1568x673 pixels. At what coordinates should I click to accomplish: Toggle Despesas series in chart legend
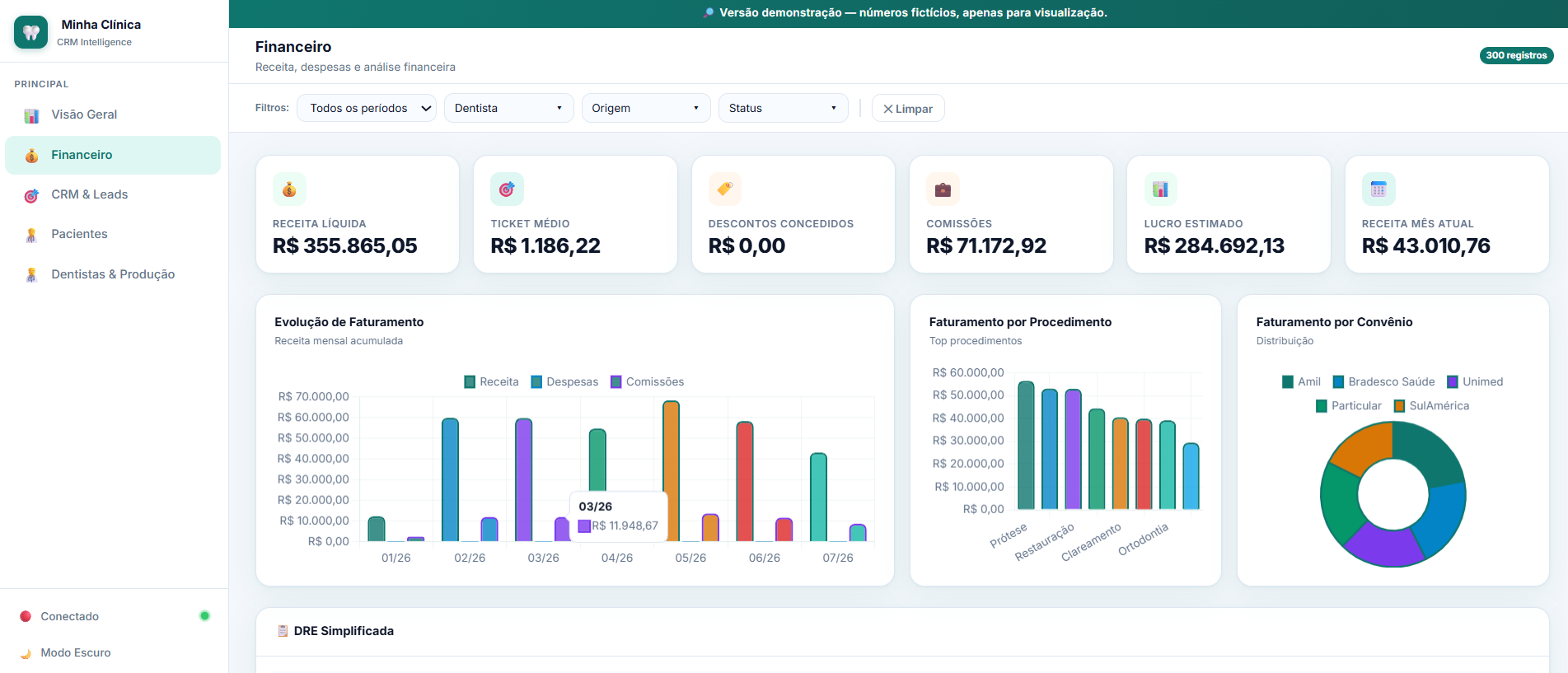pos(564,381)
